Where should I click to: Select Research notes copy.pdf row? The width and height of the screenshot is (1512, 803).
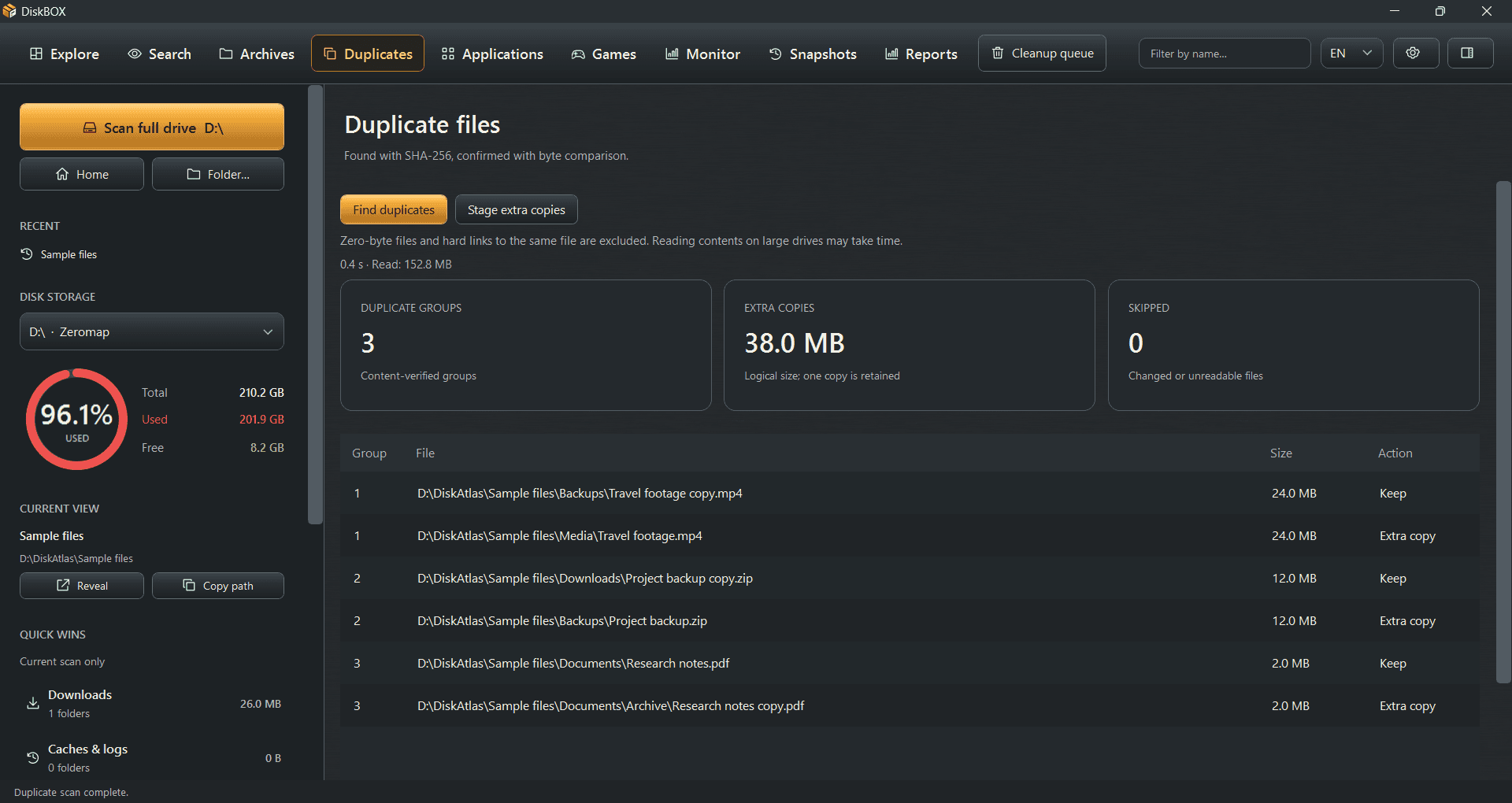pos(910,706)
